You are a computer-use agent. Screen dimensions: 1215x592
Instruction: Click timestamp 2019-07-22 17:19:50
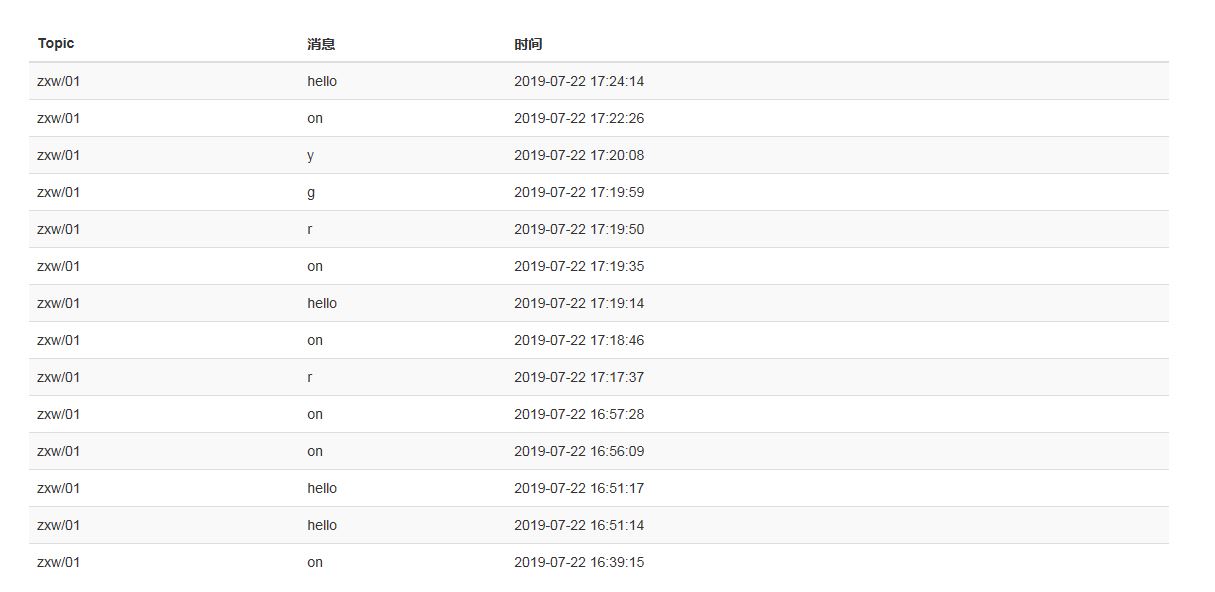[579, 229]
